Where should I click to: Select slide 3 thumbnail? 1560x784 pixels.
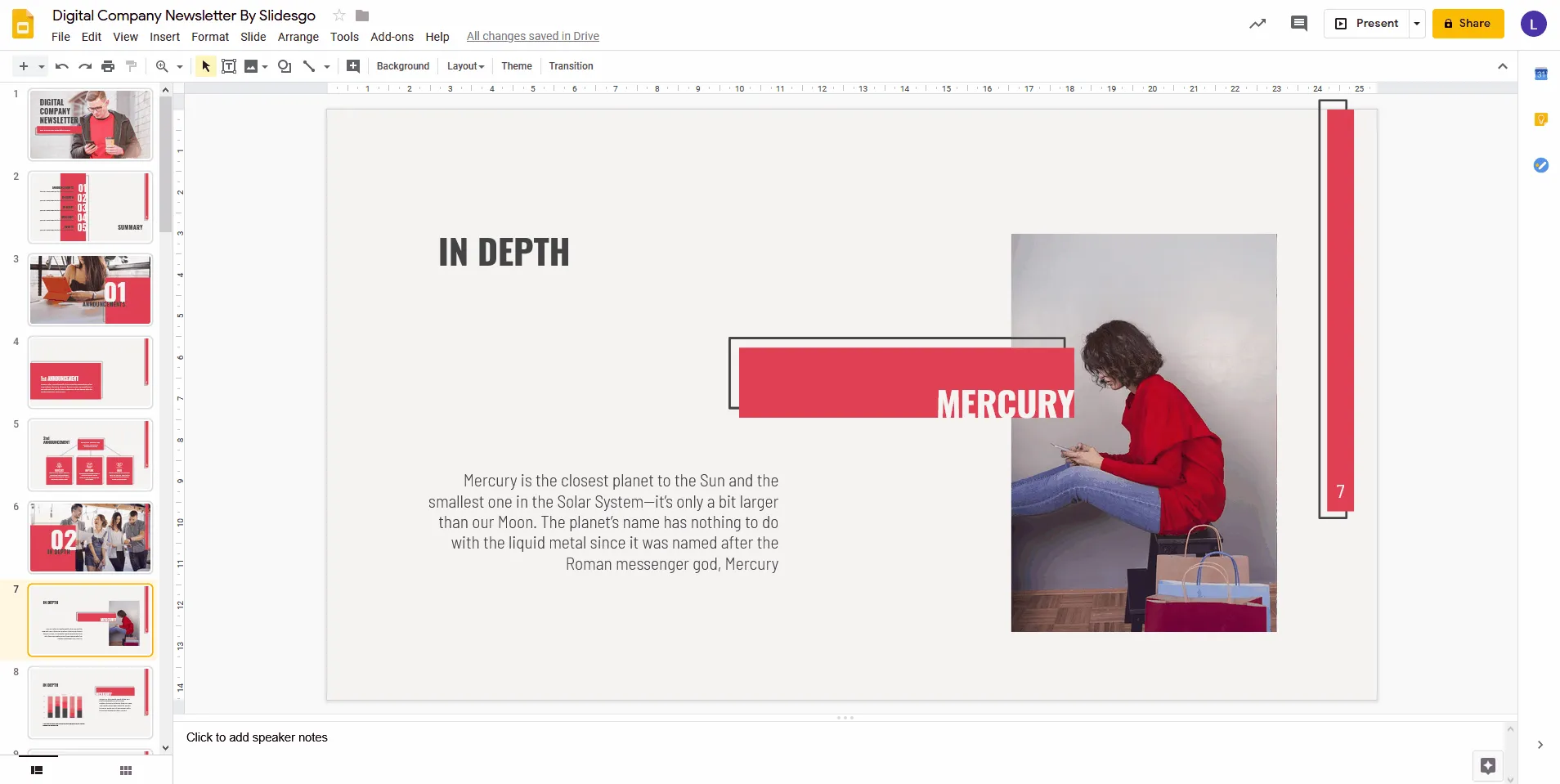[91, 289]
